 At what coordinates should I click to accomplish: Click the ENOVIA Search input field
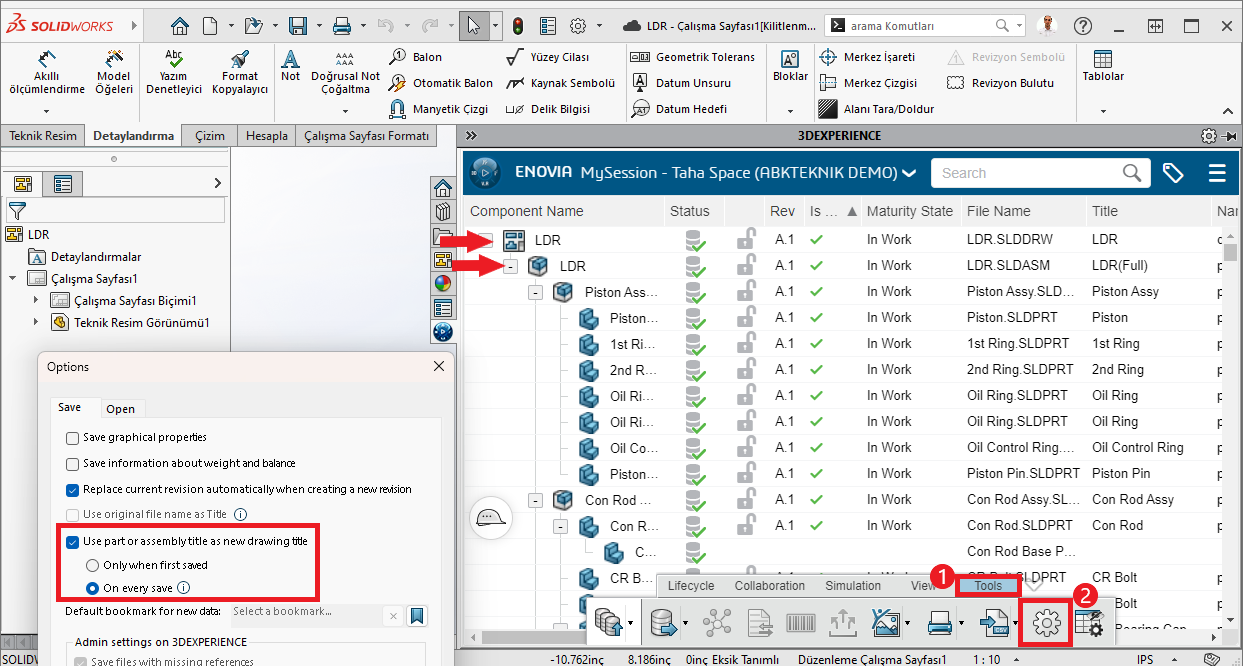tap(1025, 173)
